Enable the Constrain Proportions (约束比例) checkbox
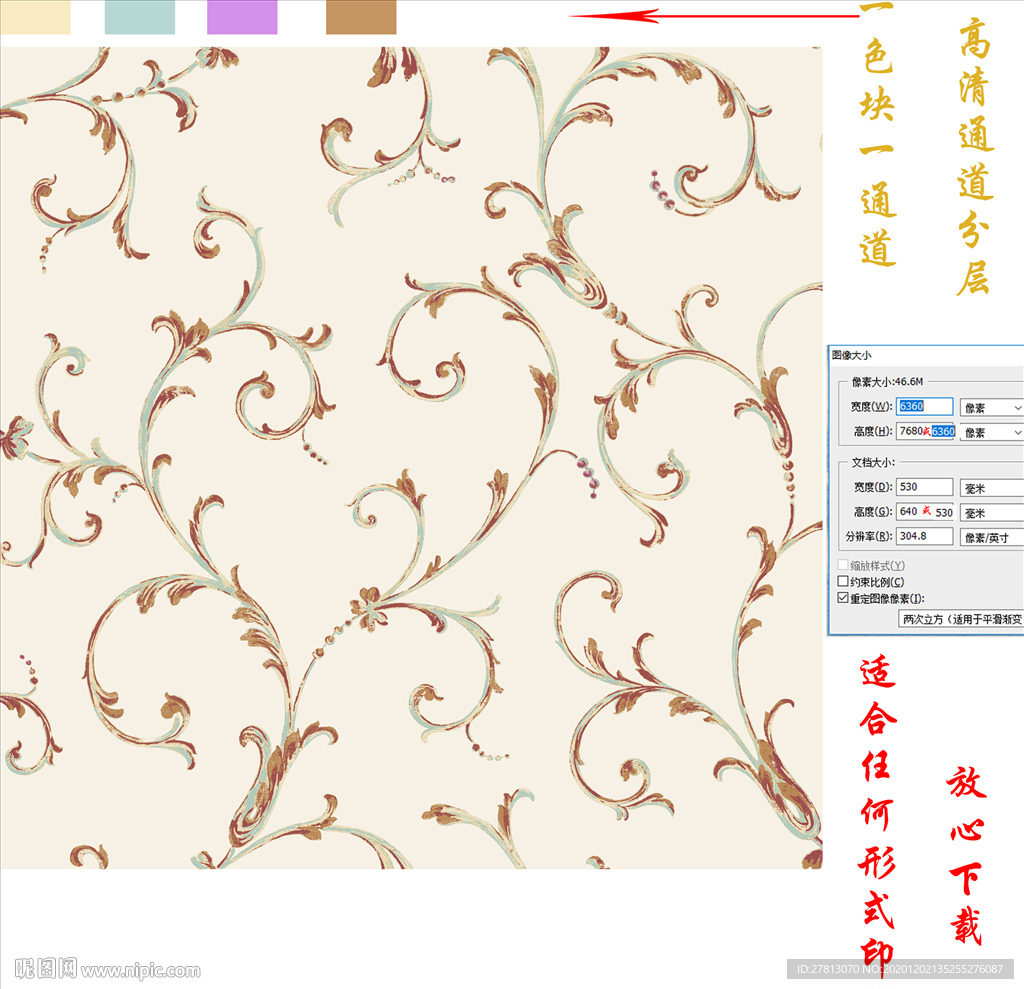 [x=843, y=581]
